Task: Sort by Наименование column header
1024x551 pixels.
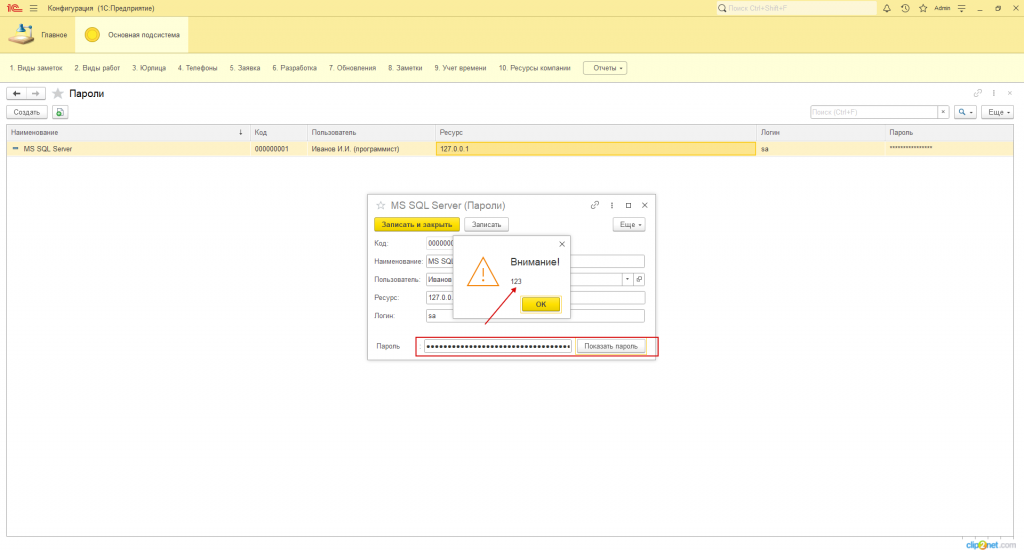Action: [x=128, y=133]
